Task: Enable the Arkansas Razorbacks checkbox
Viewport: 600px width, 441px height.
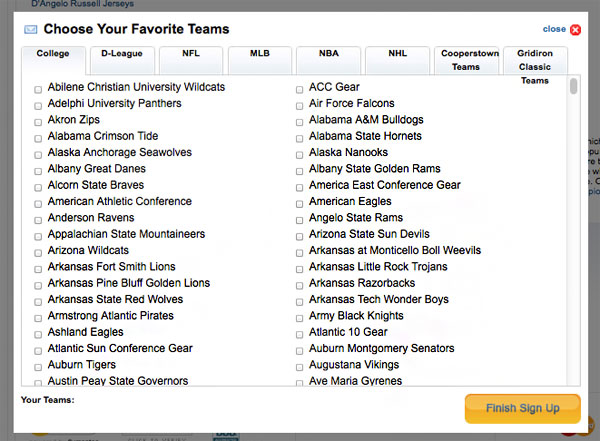Action: pos(300,284)
